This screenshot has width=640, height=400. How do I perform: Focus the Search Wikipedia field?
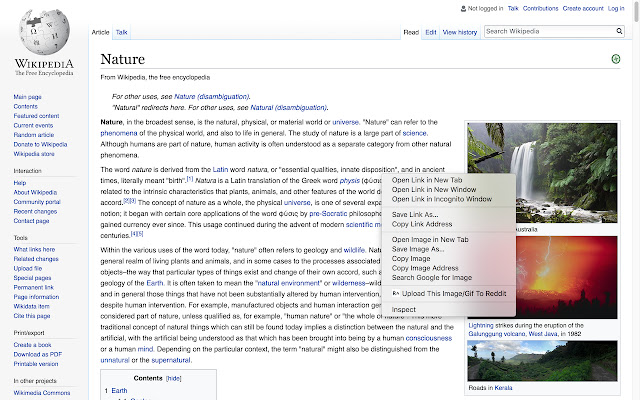[545, 32]
